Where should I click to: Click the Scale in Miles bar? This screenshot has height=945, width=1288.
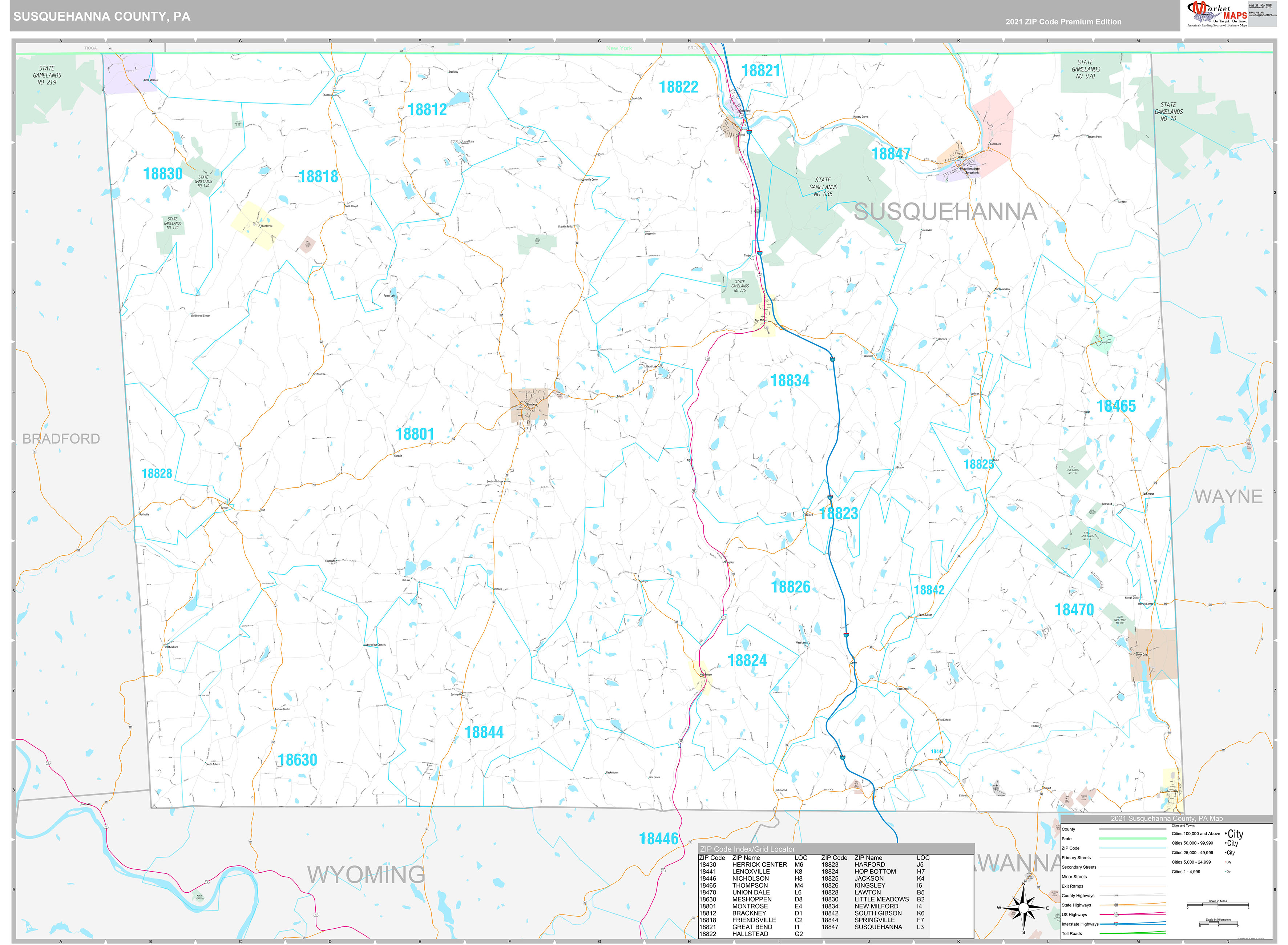(x=1218, y=904)
